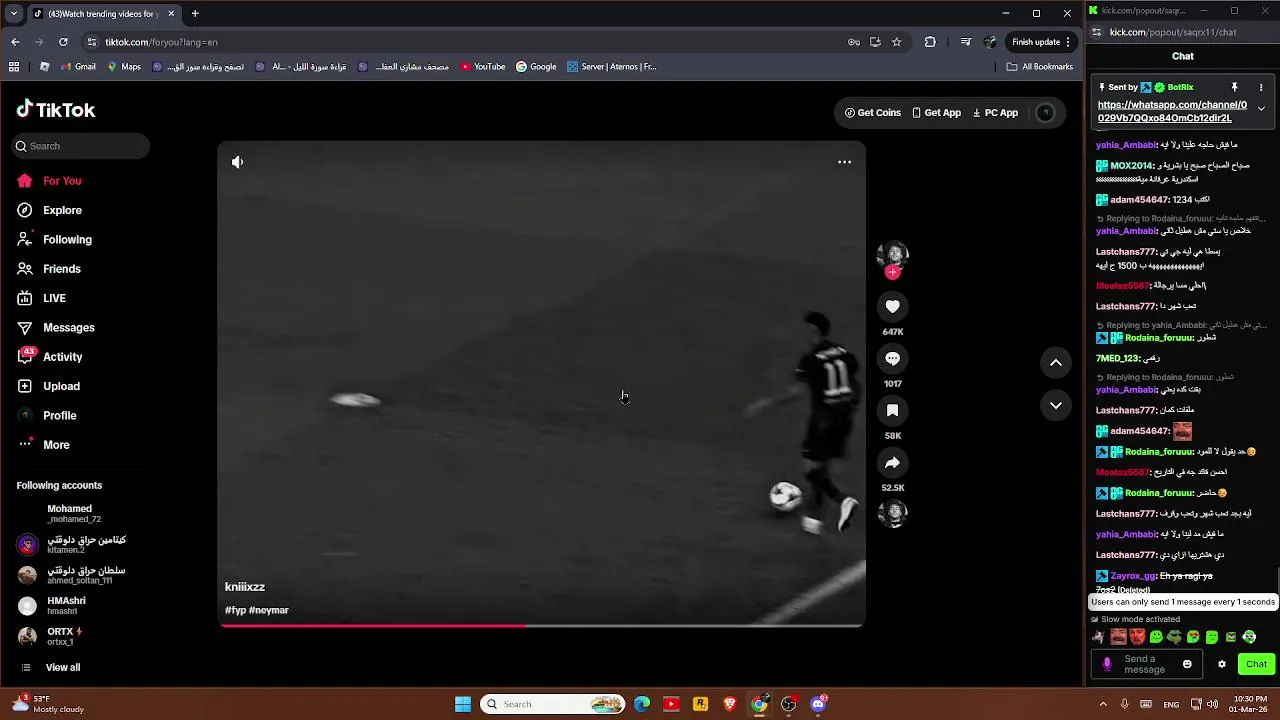Click the TikTok logo
This screenshot has height=720, width=1280.
tap(56, 110)
